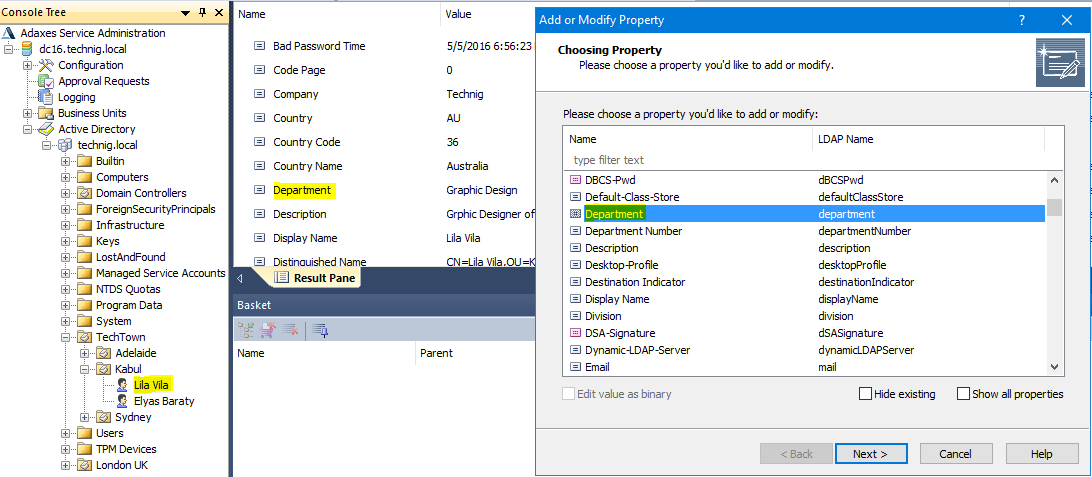Viewport: 1092px width, 477px height.
Task: Click the property list scrollbar up arrow
Action: [x=1054, y=180]
